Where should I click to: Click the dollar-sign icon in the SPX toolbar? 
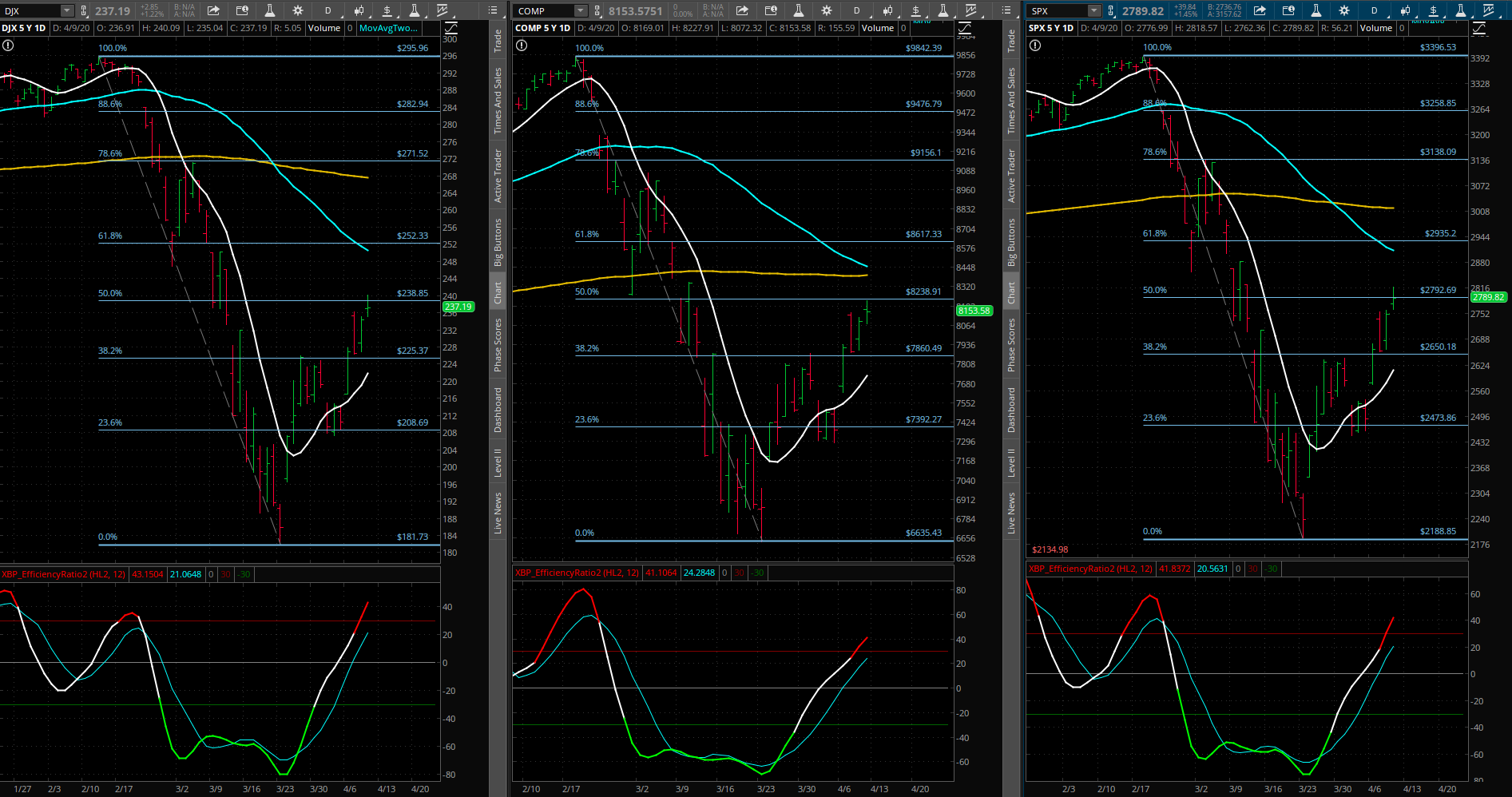click(1433, 10)
